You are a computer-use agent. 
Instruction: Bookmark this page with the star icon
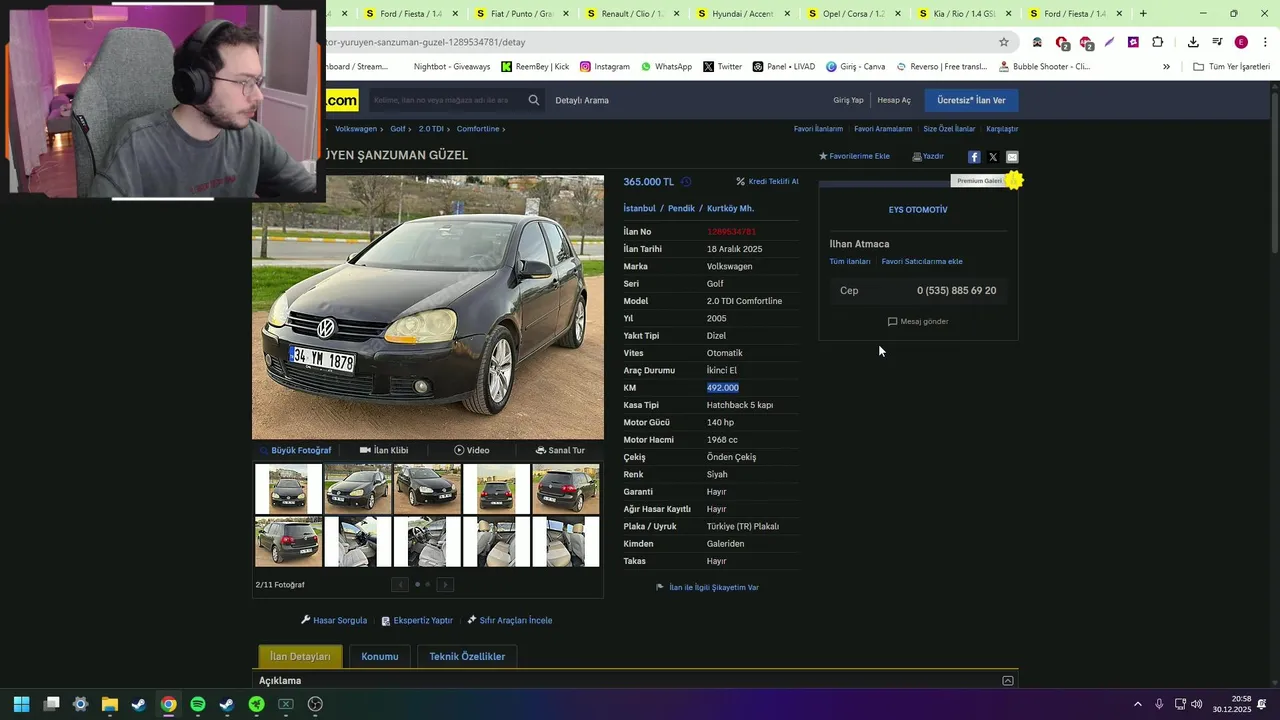(1004, 42)
